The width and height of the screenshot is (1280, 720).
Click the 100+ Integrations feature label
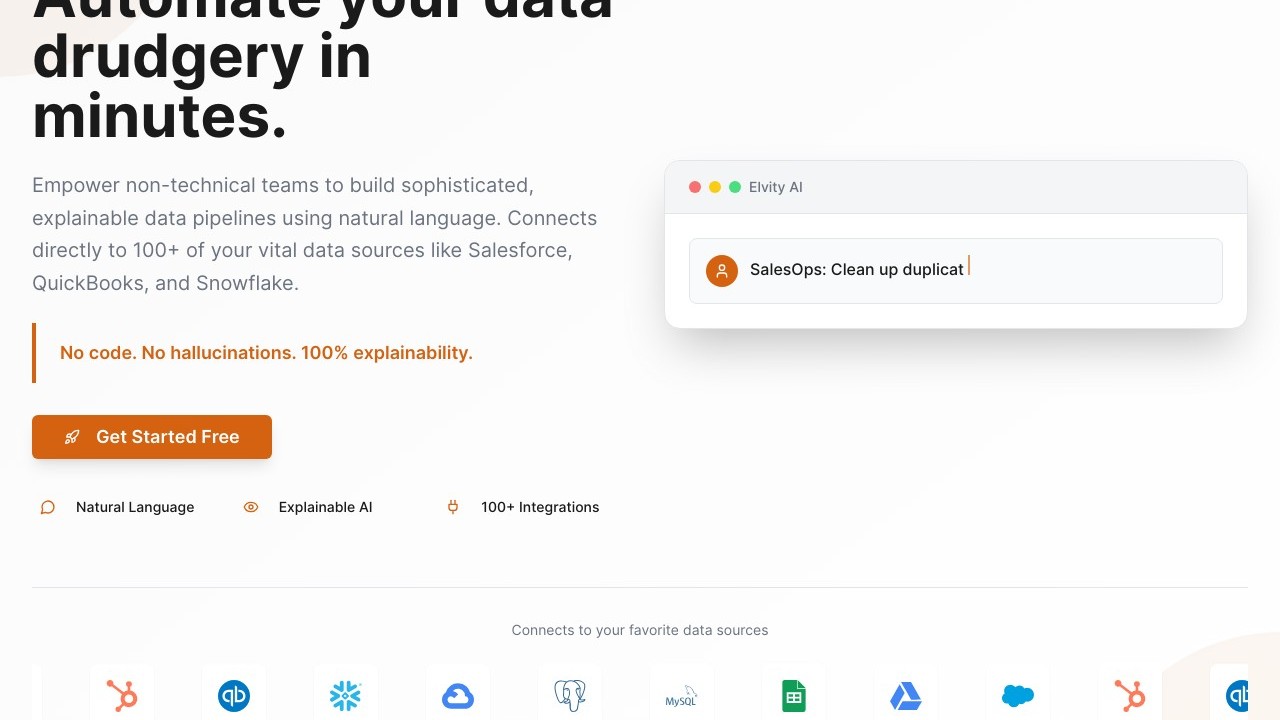coord(540,507)
